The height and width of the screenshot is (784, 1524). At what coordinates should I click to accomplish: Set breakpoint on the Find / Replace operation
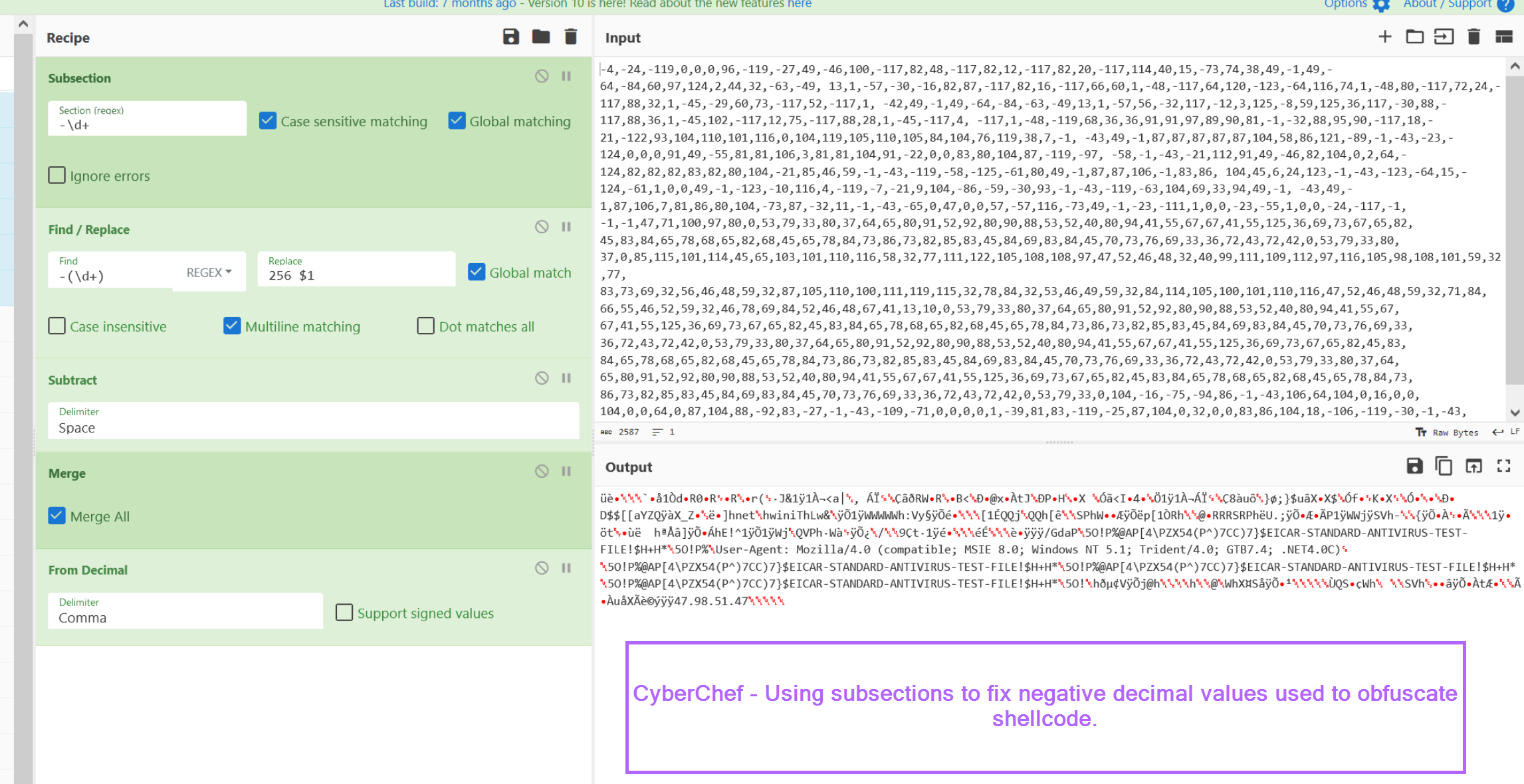pyautogui.click(x=566, y=227)
